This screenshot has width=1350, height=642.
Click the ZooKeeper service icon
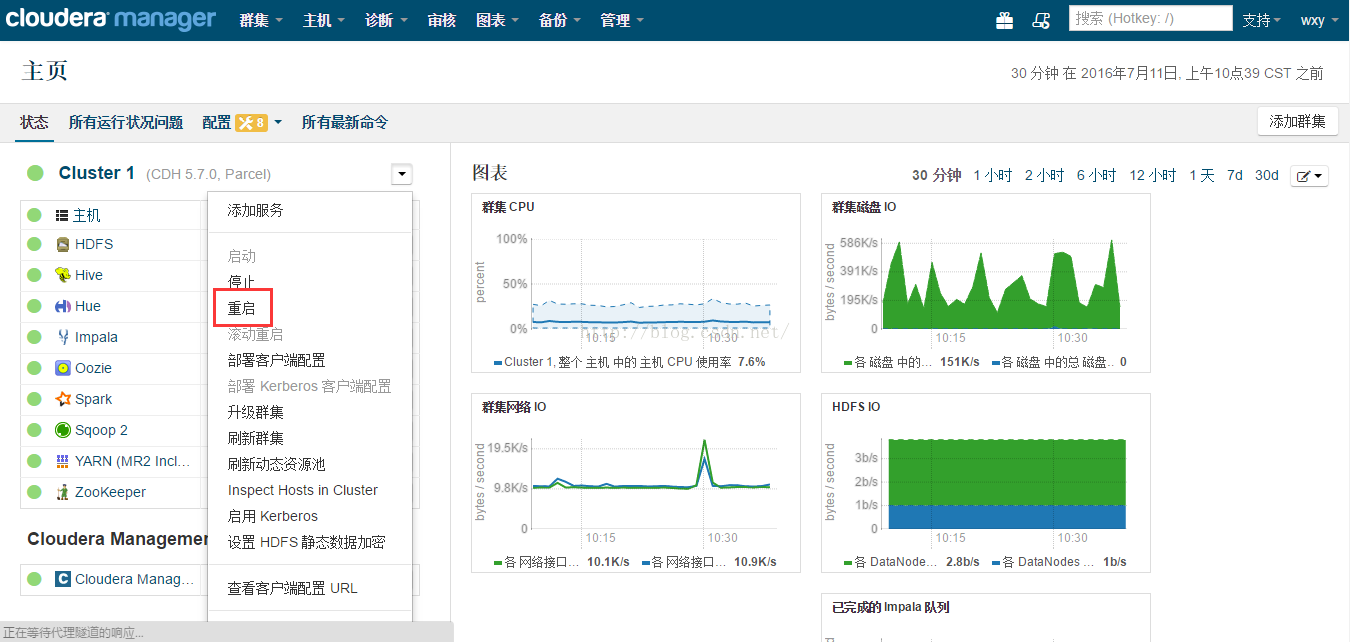63,492
